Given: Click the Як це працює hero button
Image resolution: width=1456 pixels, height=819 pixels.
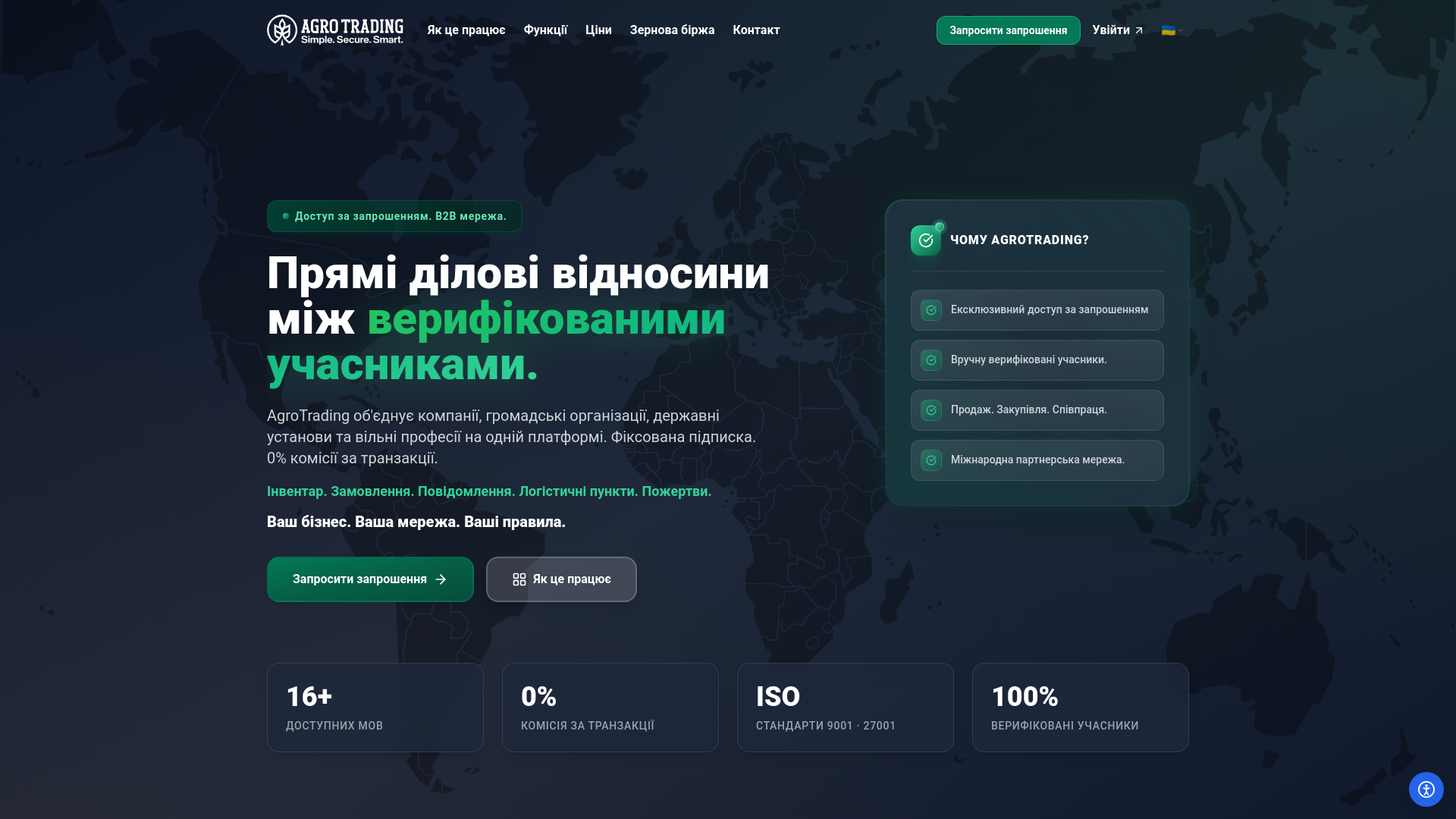Looking at the screenshot, I should click(x=561, y=579).
